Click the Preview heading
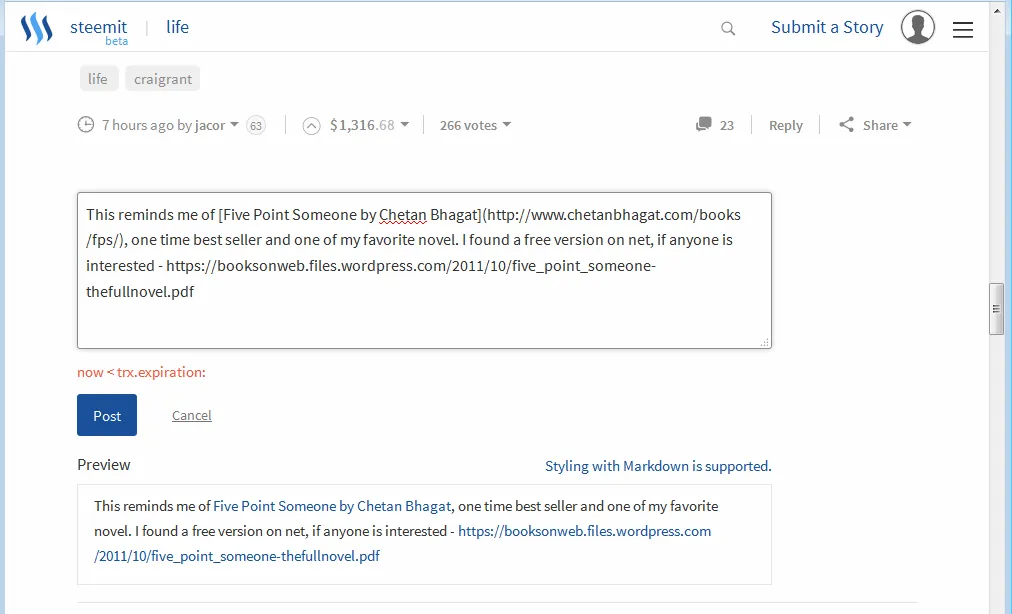Viewport: 1012px width, 614px height. coord(104,465)
